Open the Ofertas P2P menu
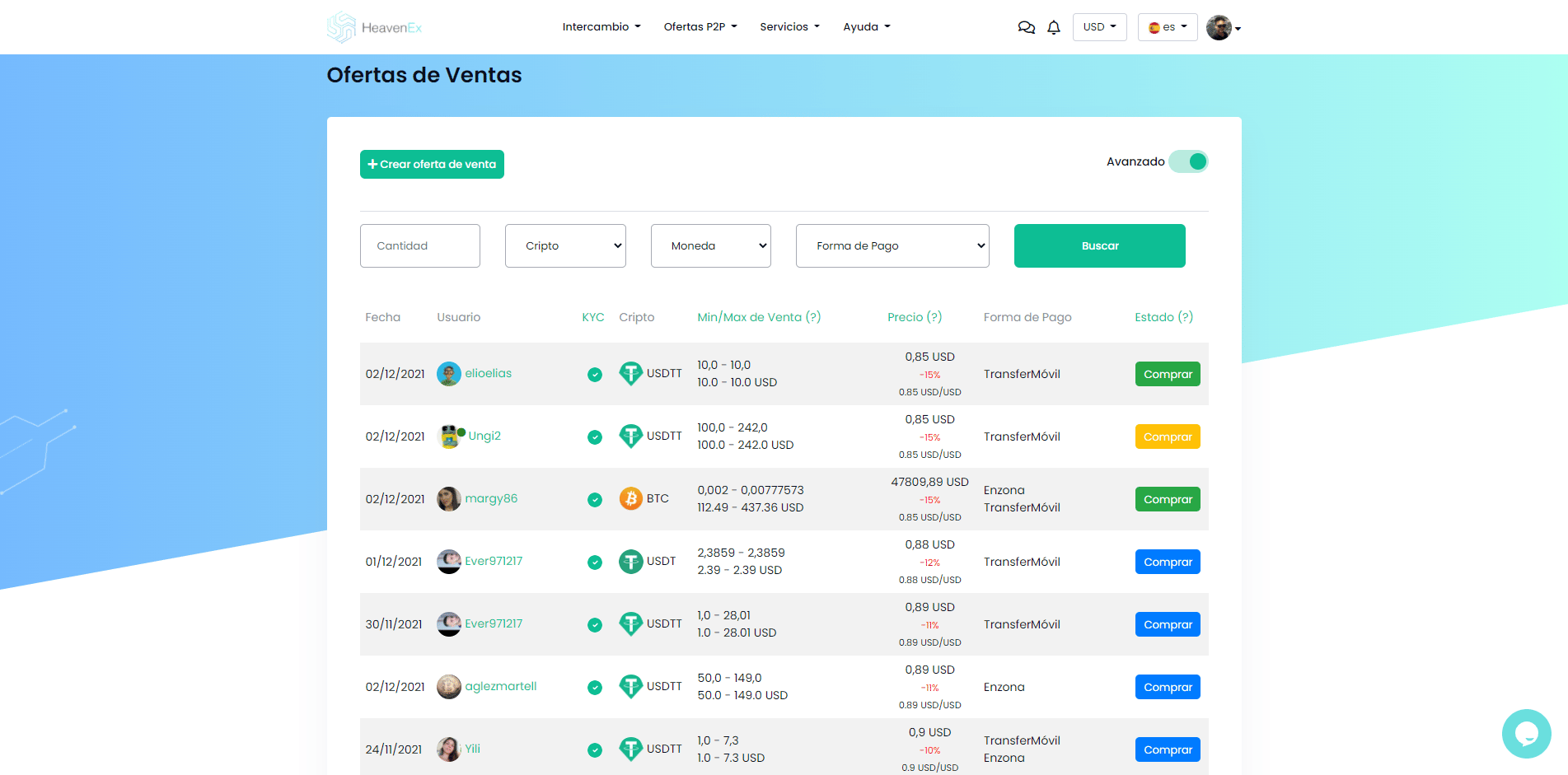The height and width of the screenshot is (775, 1568). 700,27
